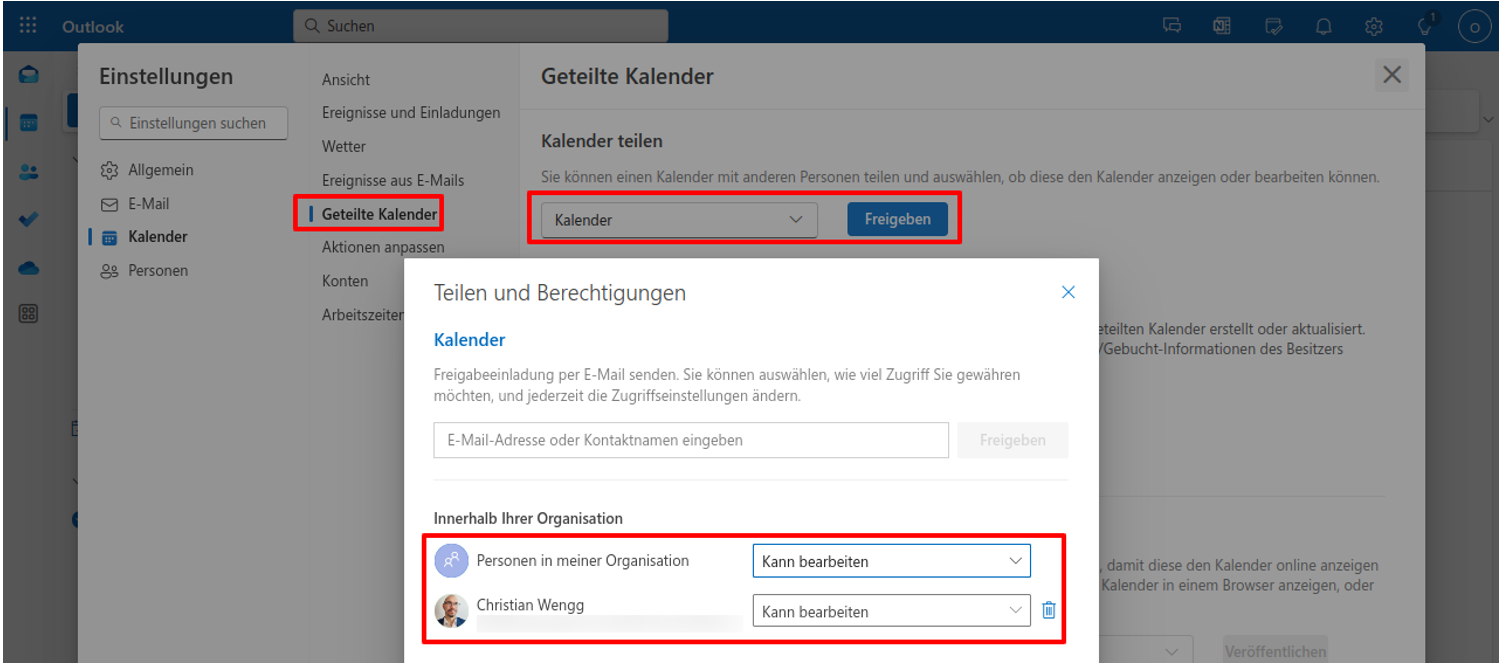Click the notifications bell icon
Screen dimensions: 1501x664
coord(1324,26)
